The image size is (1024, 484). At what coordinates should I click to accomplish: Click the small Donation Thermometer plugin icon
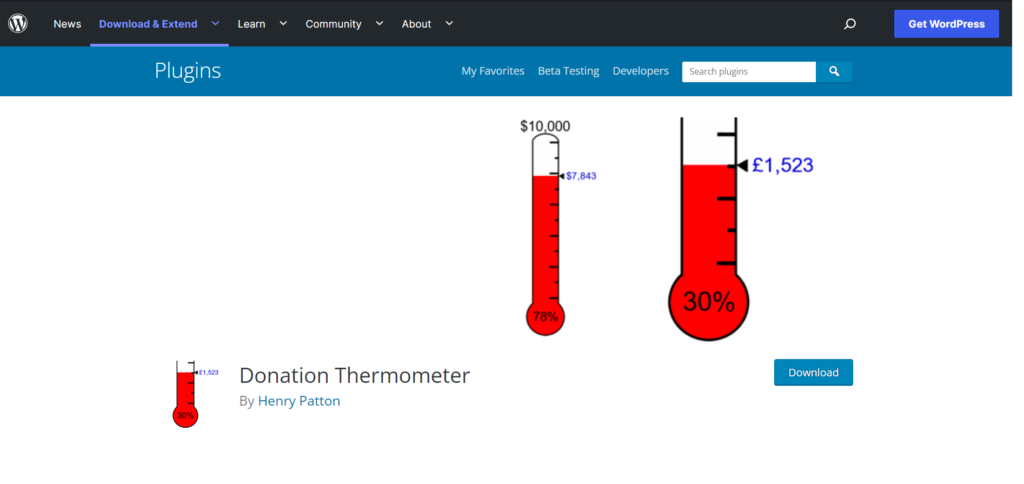click(195, 394)
